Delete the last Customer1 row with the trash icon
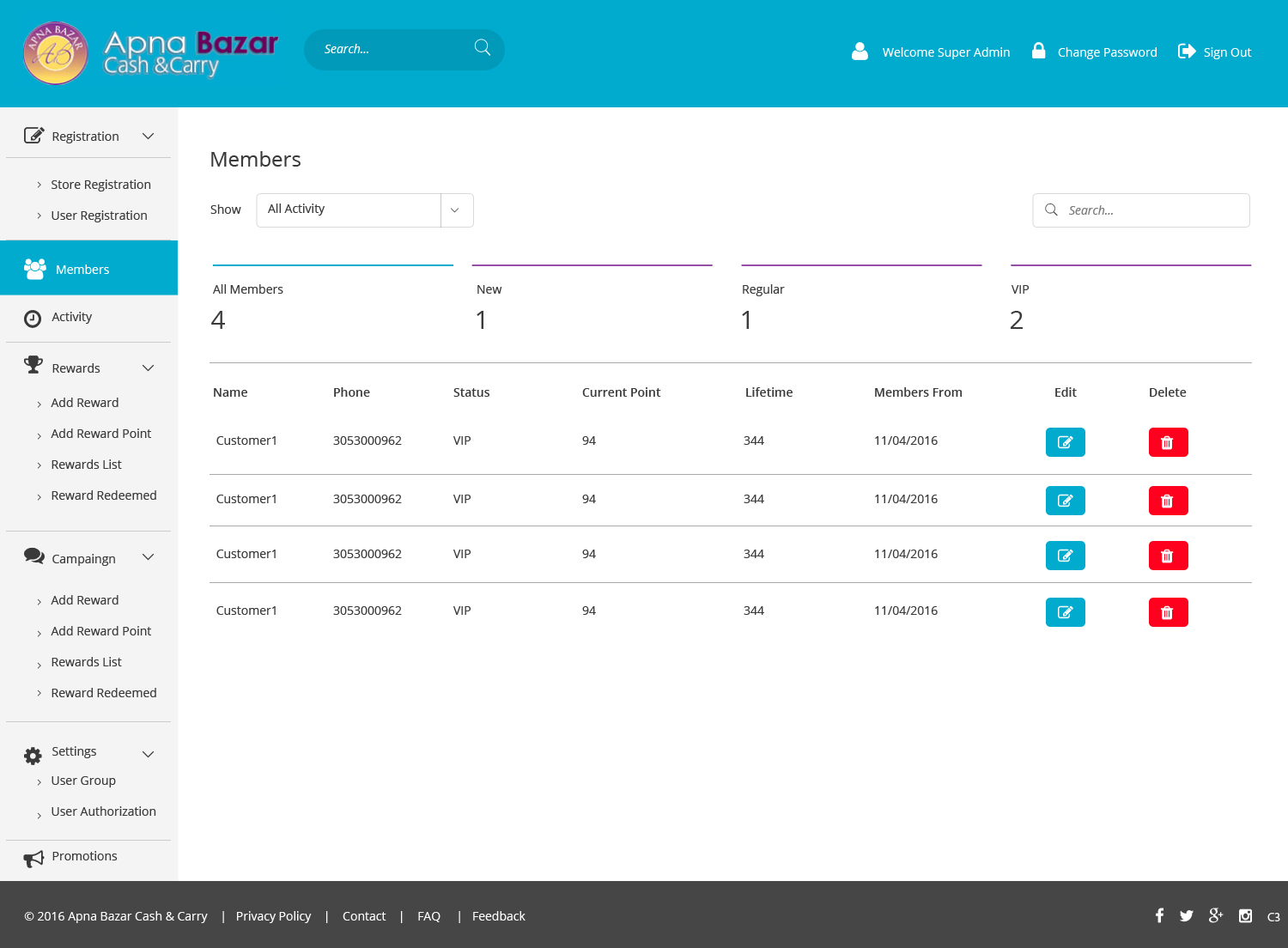1288x948 pixels. pyautogui.click(x=1168, y=612)
